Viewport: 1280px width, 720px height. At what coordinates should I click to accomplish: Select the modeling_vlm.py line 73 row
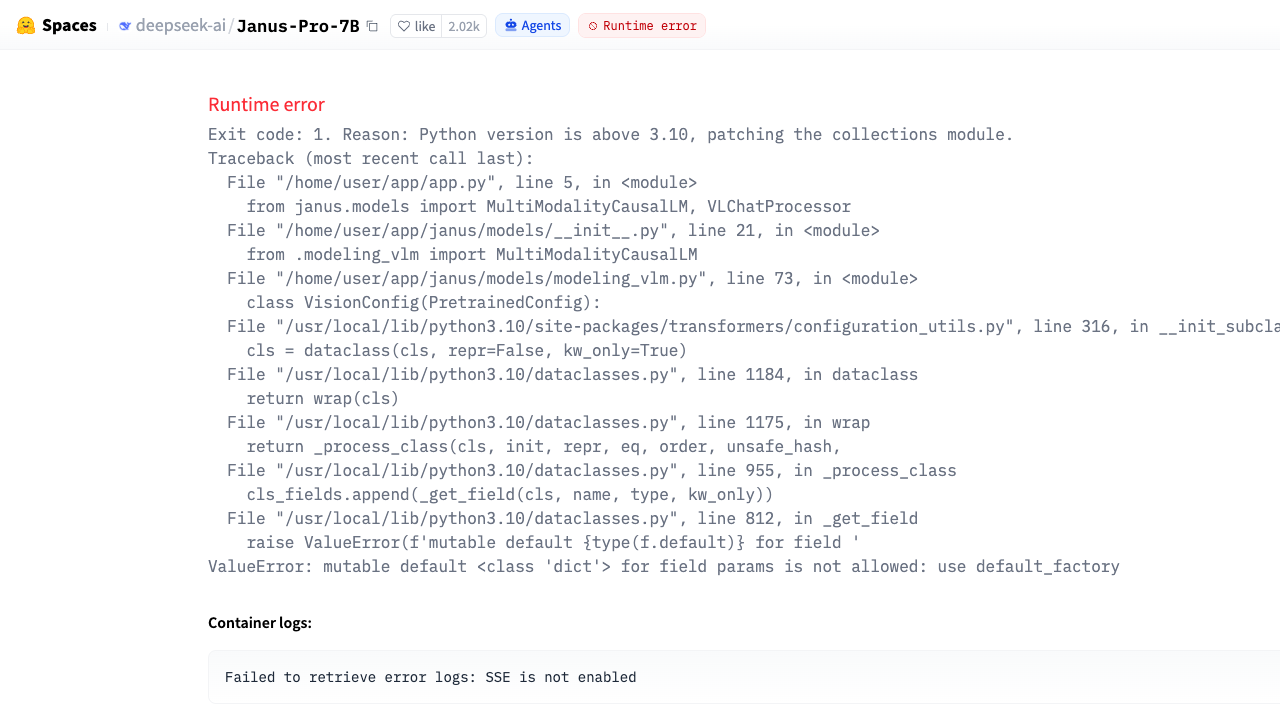pyautogui.click(x=572, y=279)
